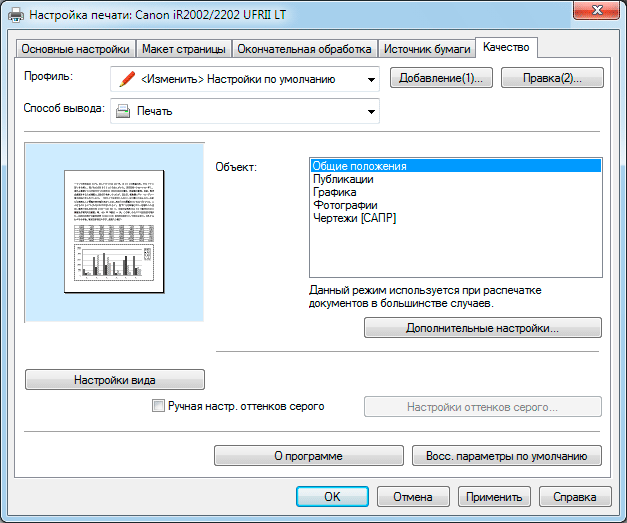Select Чертежи [САПР] in Объект list
The image size is (627, 523).
tap(456, 218)
